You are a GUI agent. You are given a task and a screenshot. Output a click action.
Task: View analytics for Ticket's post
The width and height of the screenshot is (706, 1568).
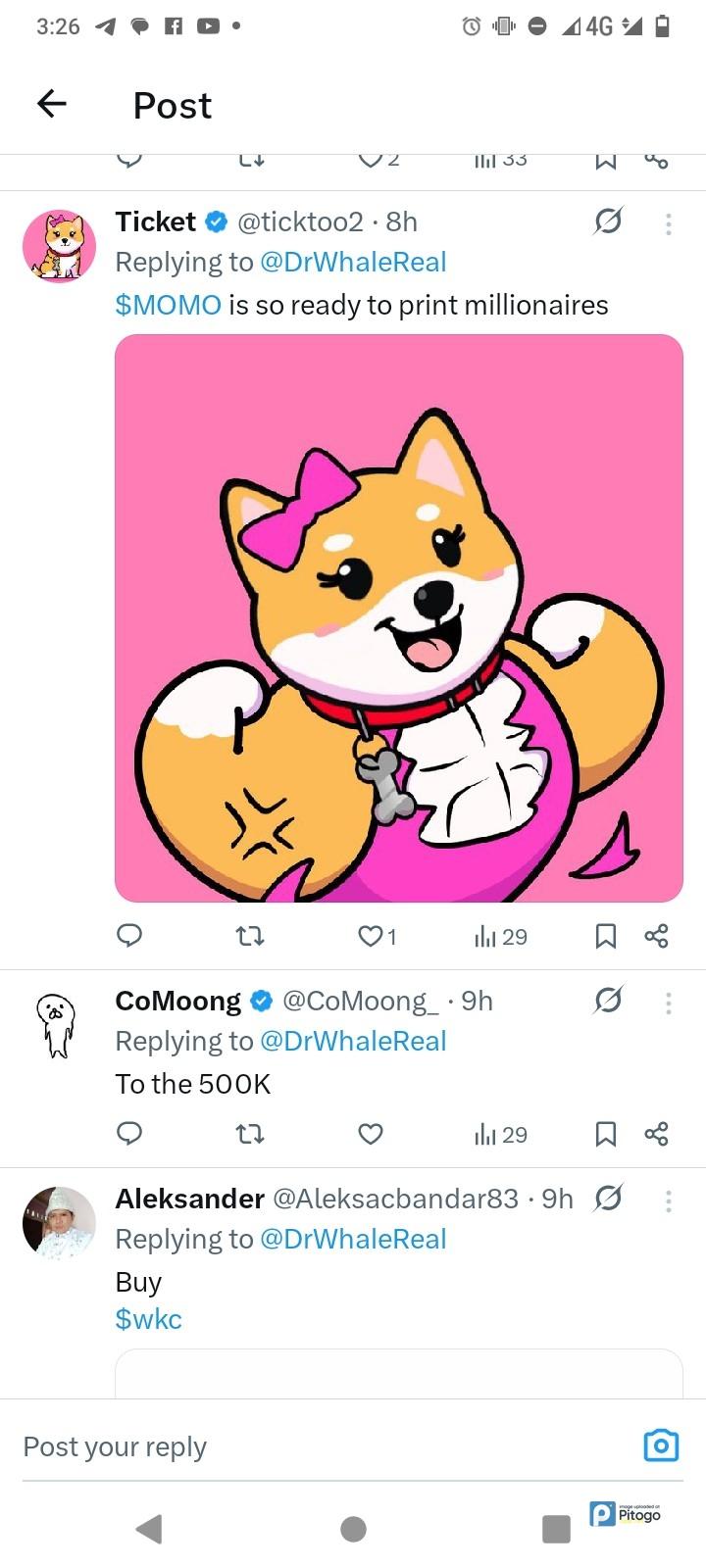click(x=500, y=937)
